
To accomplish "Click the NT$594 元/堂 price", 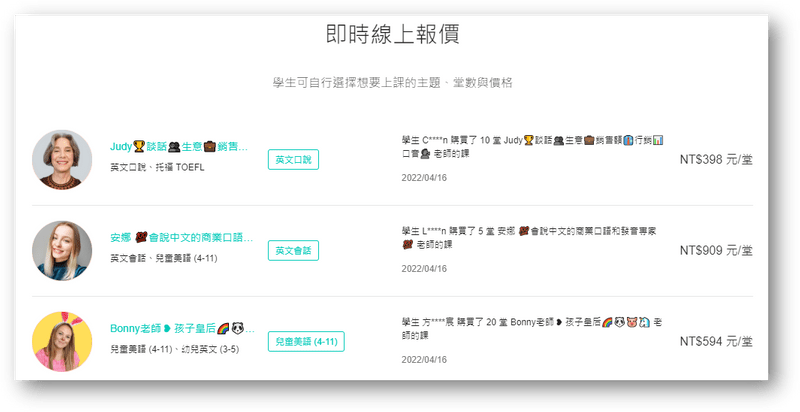I will coord(716,341).
